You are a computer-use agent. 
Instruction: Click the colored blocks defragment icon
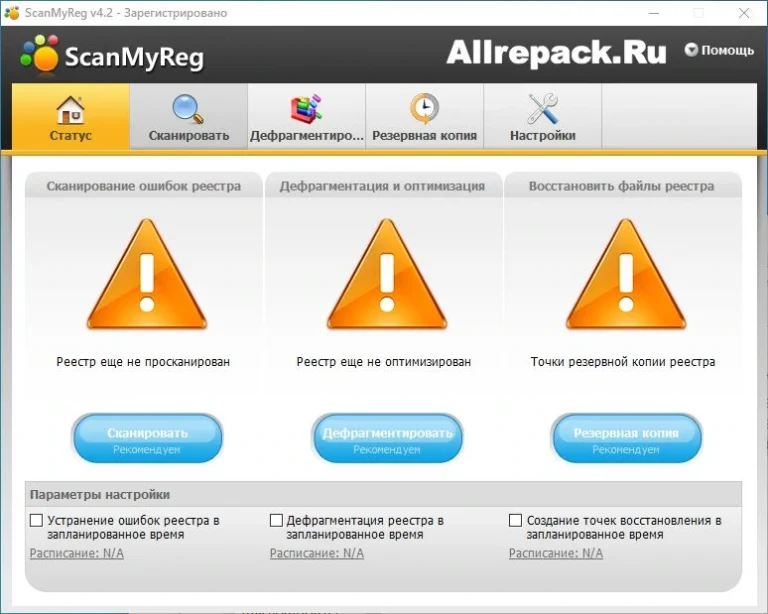point(307,109)
